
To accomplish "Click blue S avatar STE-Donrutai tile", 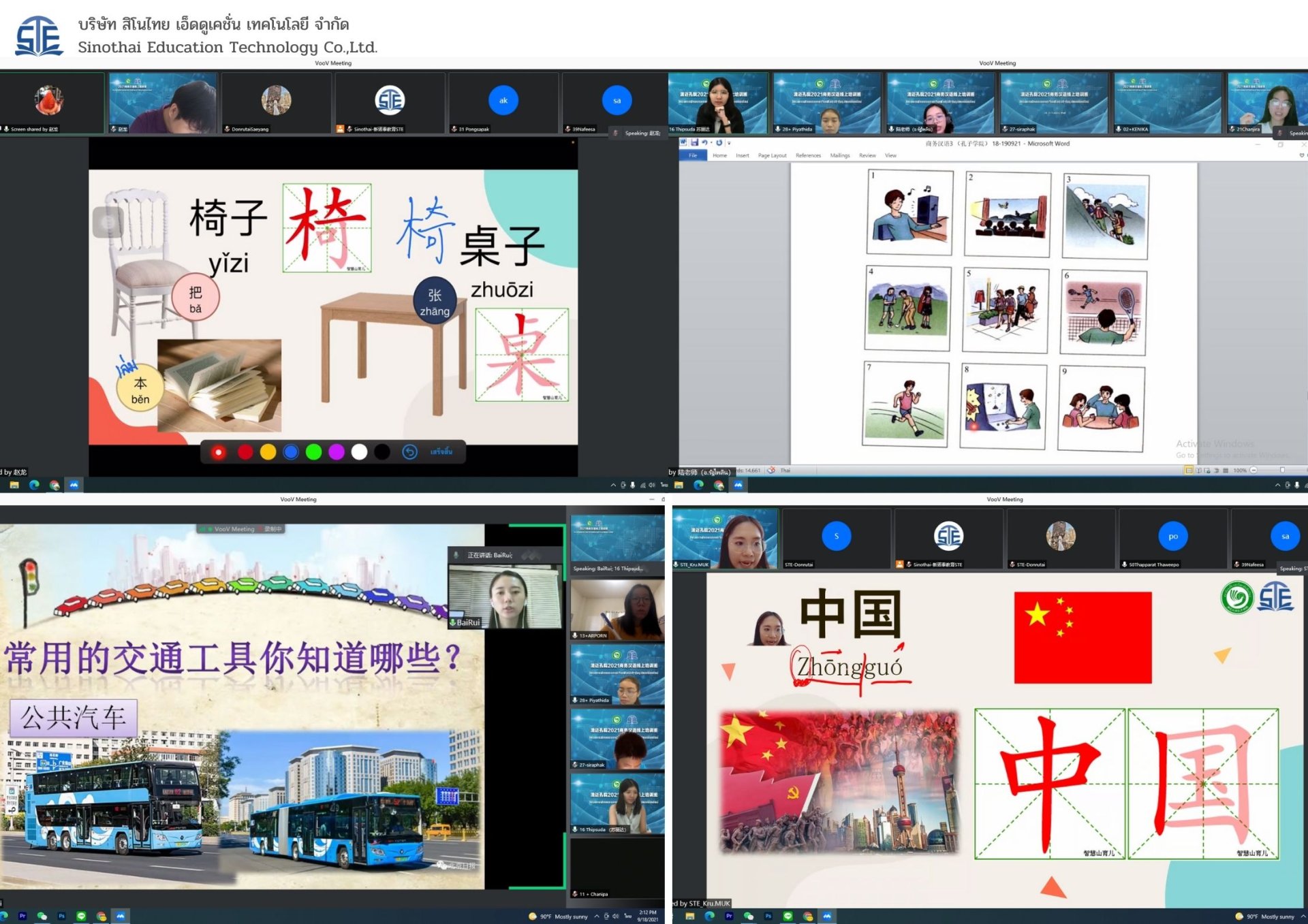I will coord(837,539).
